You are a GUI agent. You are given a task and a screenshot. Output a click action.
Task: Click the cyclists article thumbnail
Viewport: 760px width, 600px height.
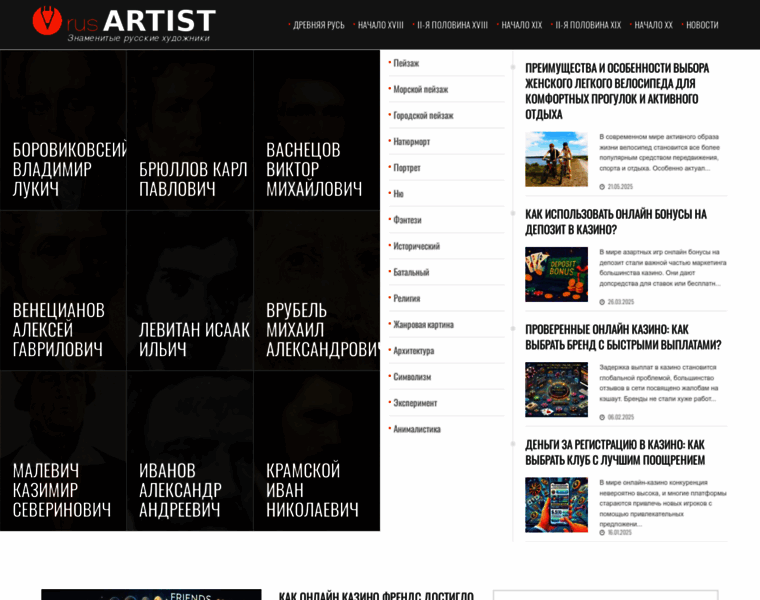tap(556, 159)
